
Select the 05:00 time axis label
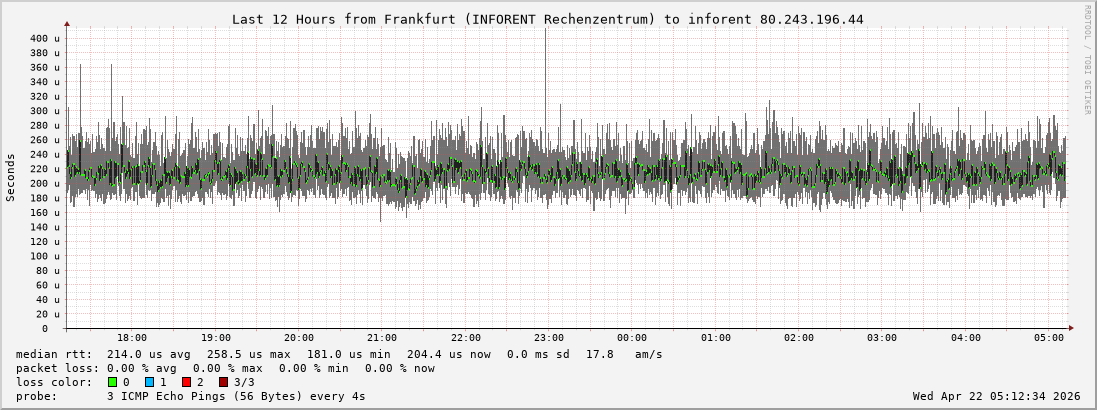(x=1049, y=338)
